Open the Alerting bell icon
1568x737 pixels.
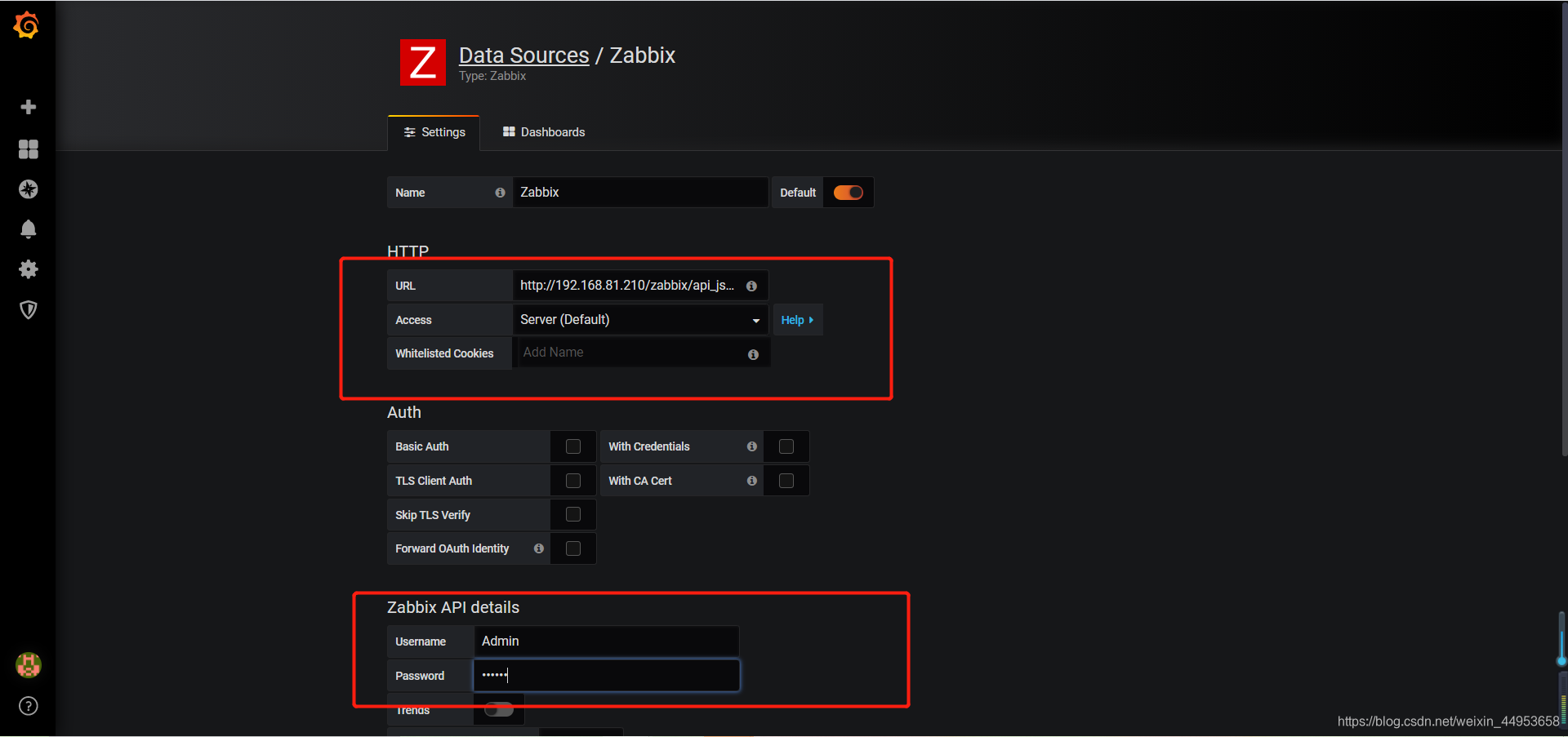29,229
